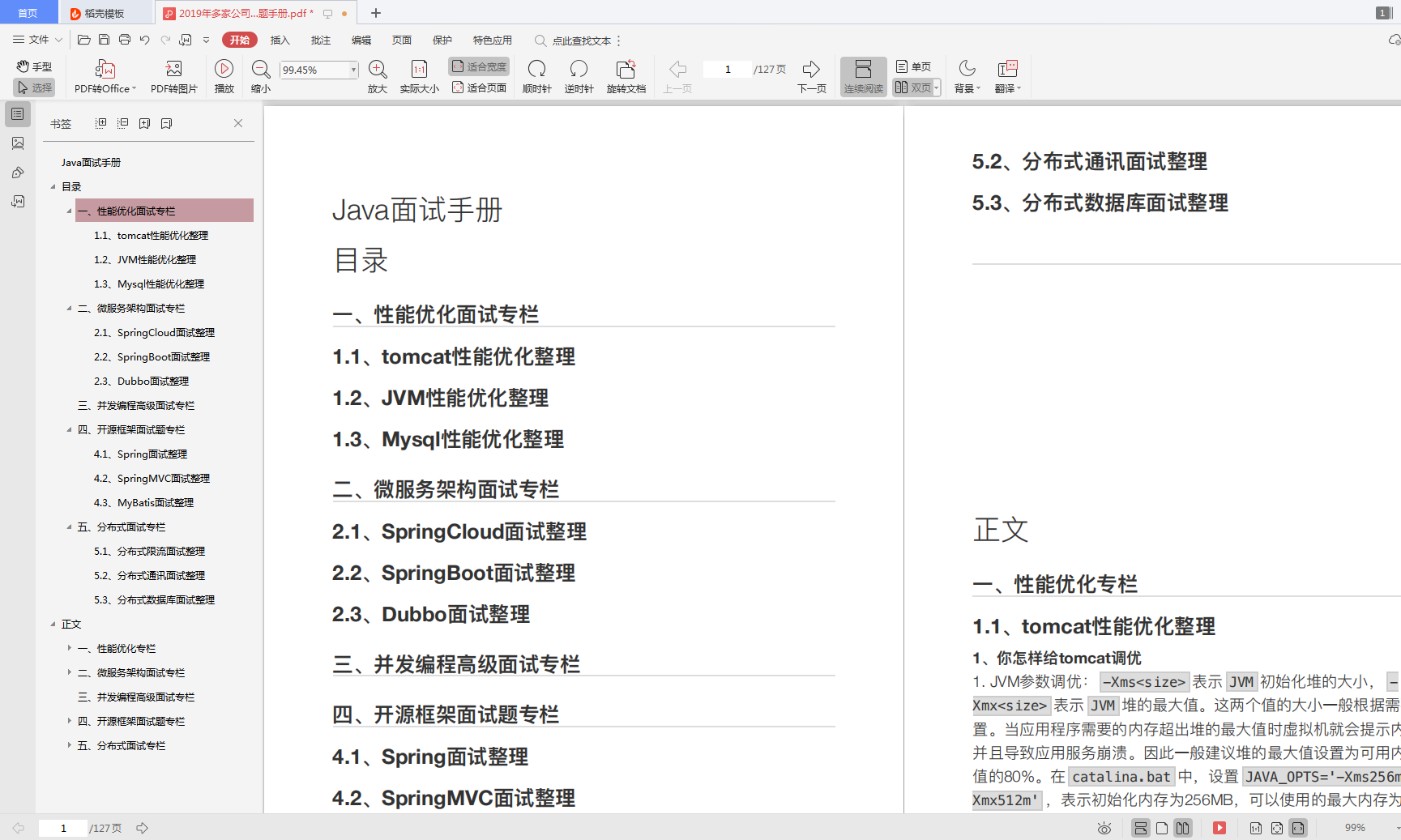This screenshot has width=1401, height=840.
Task: Toggle fit width (适合宽度) mode
Action: (479, 66)
